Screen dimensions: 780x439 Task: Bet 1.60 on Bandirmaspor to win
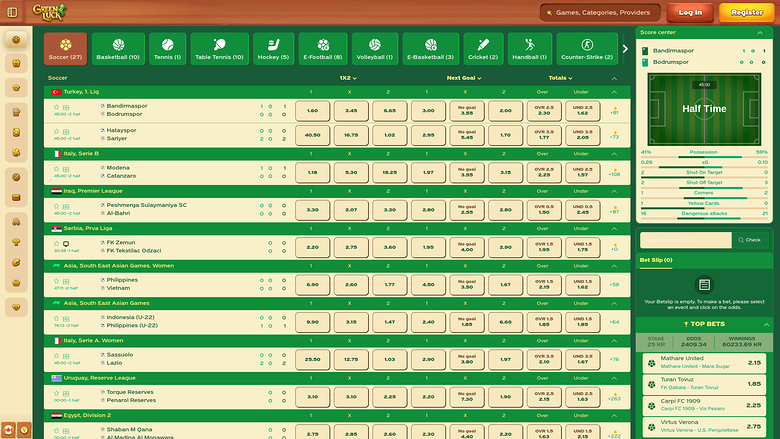312,111
